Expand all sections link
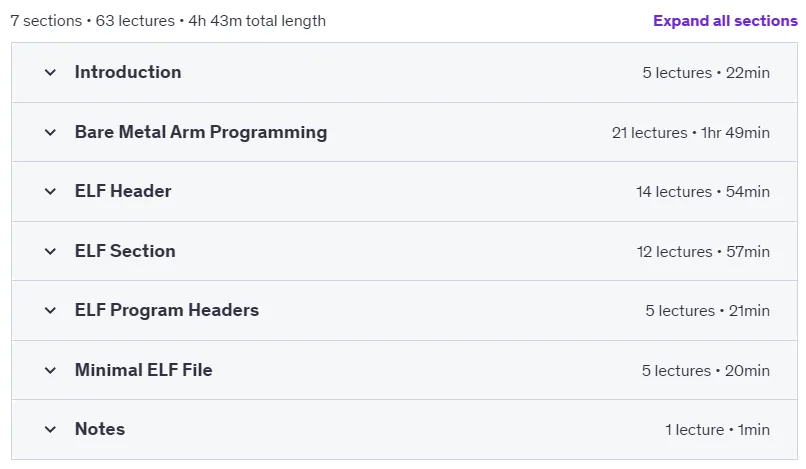 click(725, 21)
